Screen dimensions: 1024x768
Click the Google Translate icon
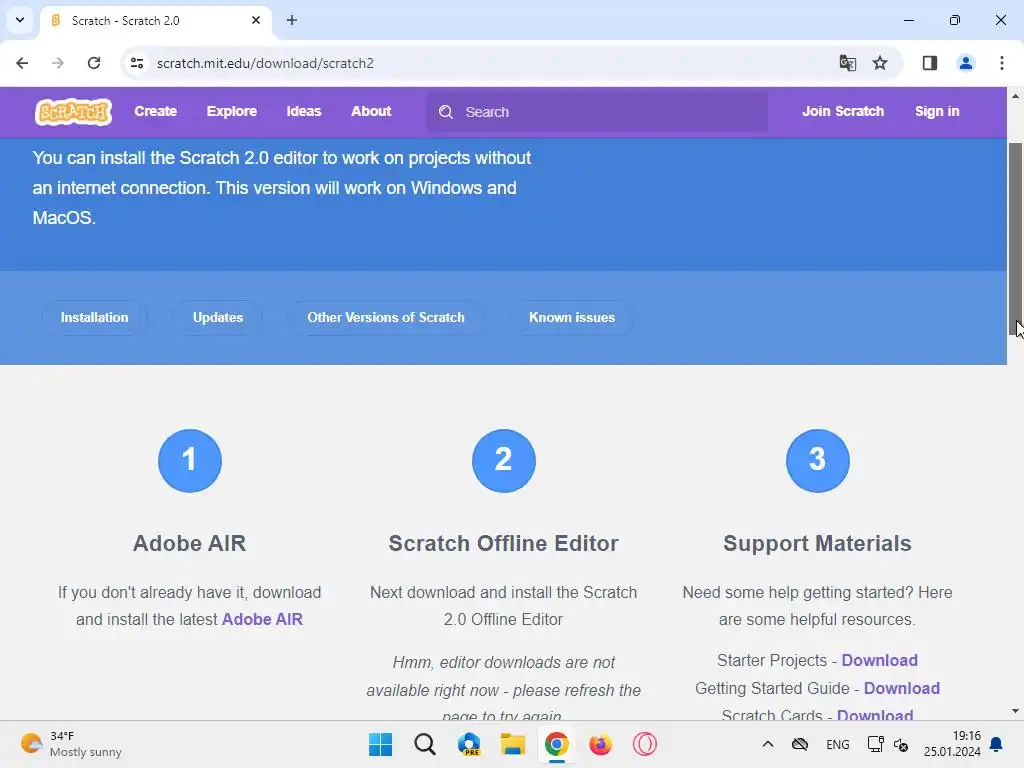pyautogui.click(x=848, y=63)
